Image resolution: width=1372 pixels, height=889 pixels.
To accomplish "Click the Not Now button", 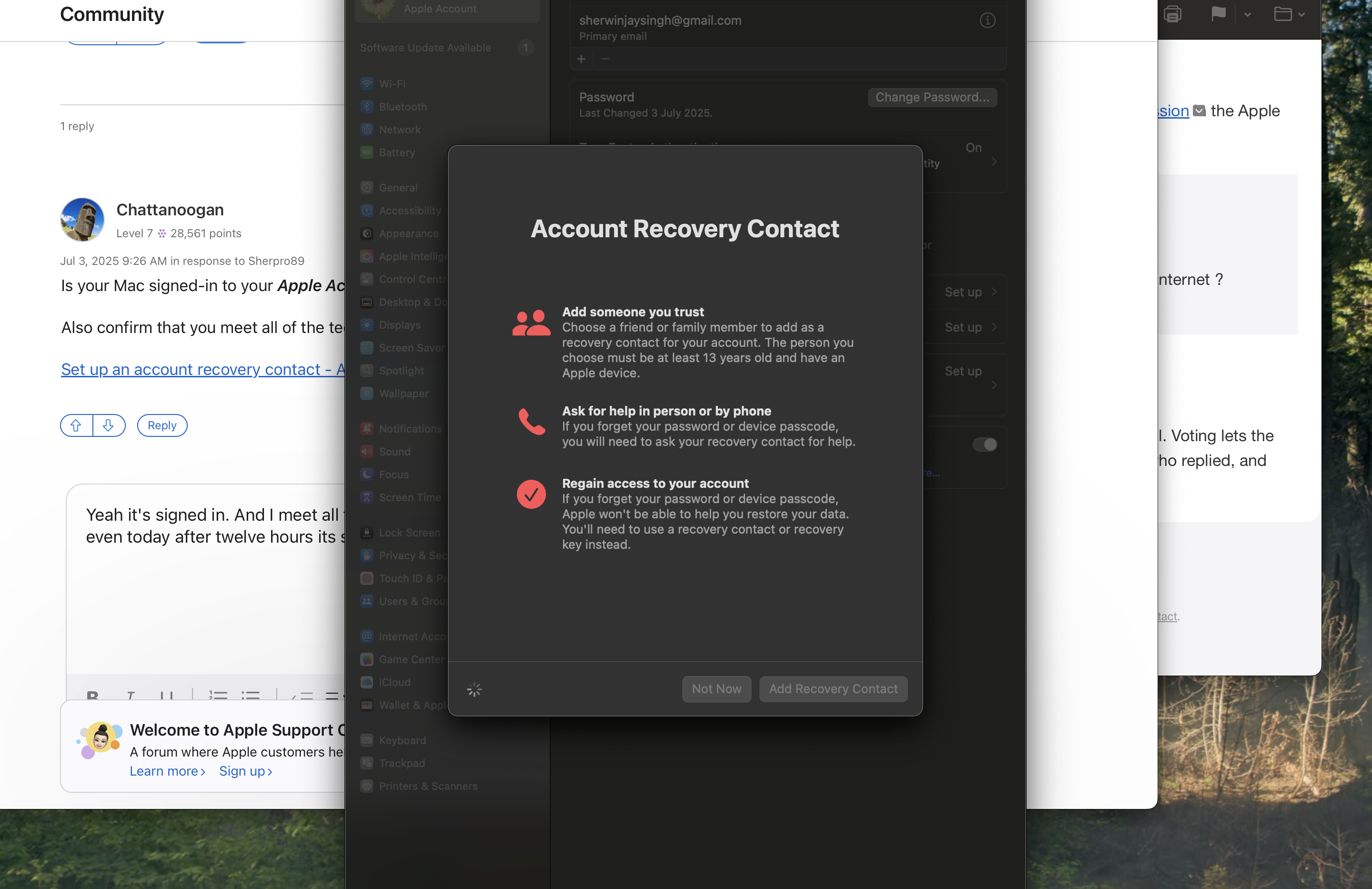I will [x=716, y=689].
